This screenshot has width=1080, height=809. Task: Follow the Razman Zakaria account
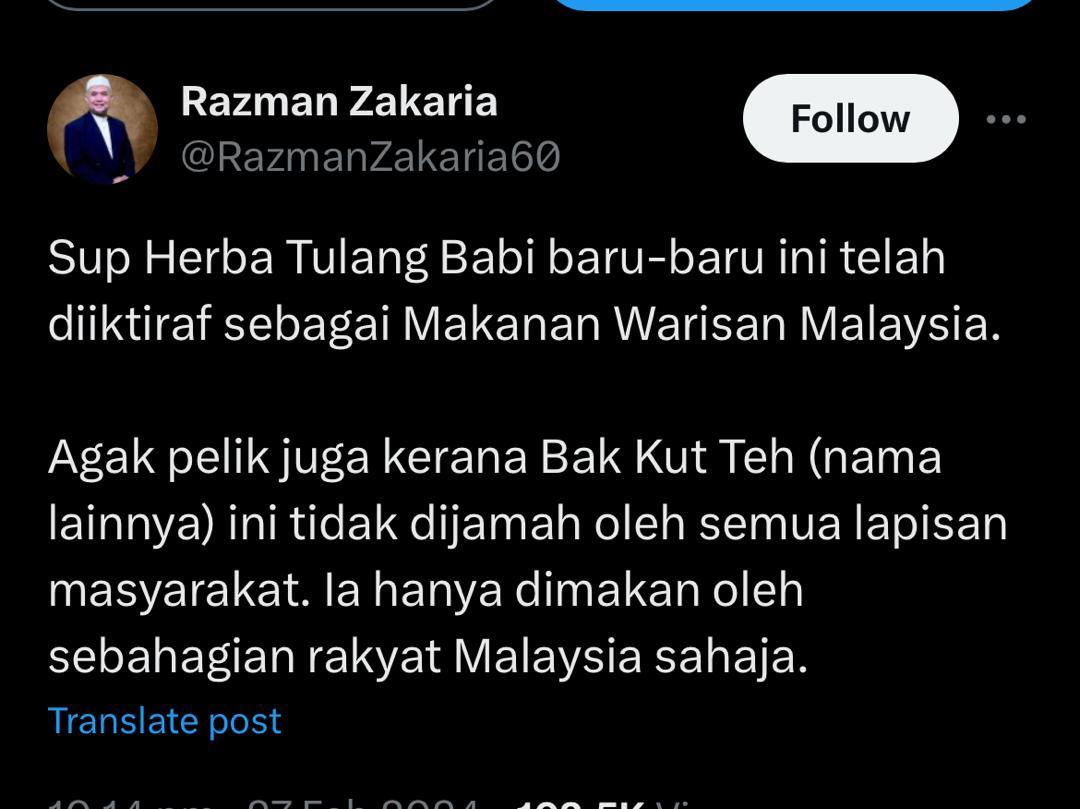point(851,118)
